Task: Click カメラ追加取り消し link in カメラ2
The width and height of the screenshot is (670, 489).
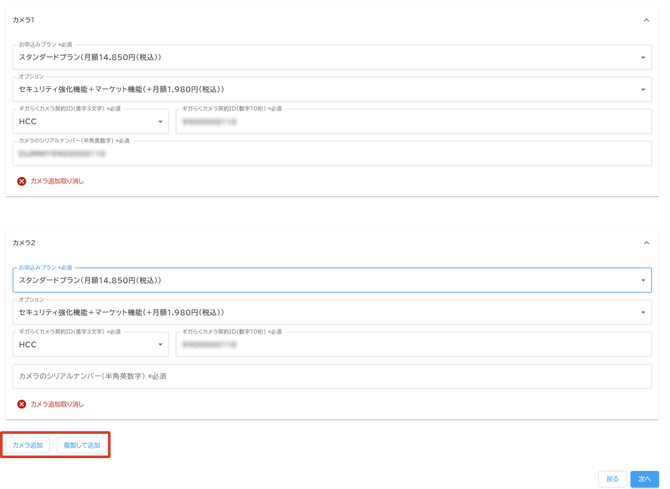Action: [57, 405]
